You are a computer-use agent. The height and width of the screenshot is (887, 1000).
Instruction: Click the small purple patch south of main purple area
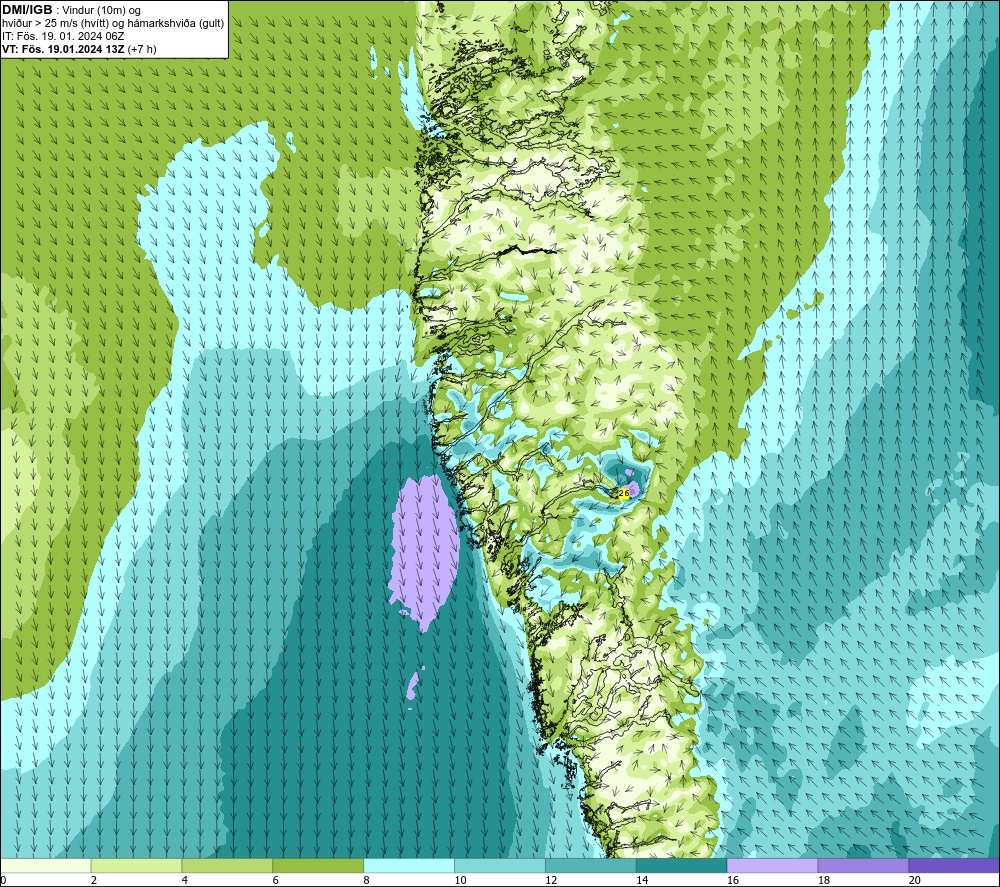[414, 685]
